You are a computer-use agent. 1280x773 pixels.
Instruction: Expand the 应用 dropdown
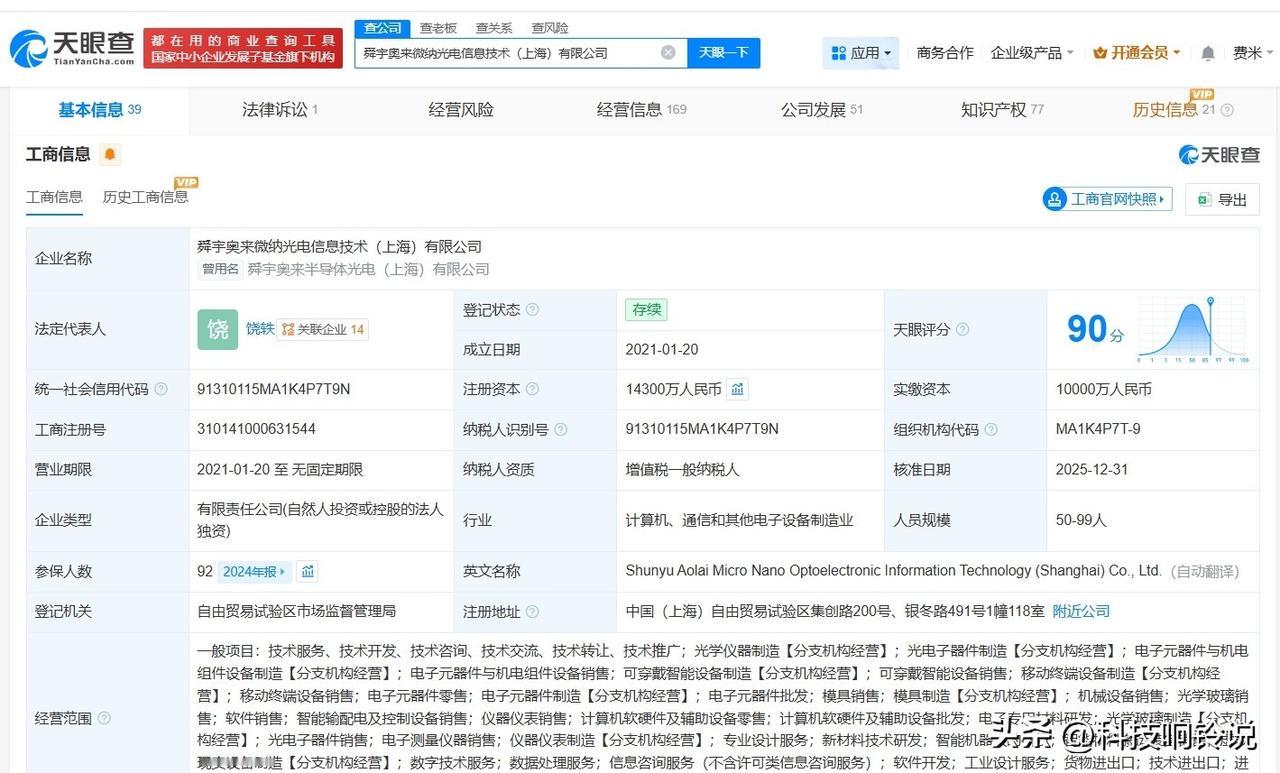[861, 53]
